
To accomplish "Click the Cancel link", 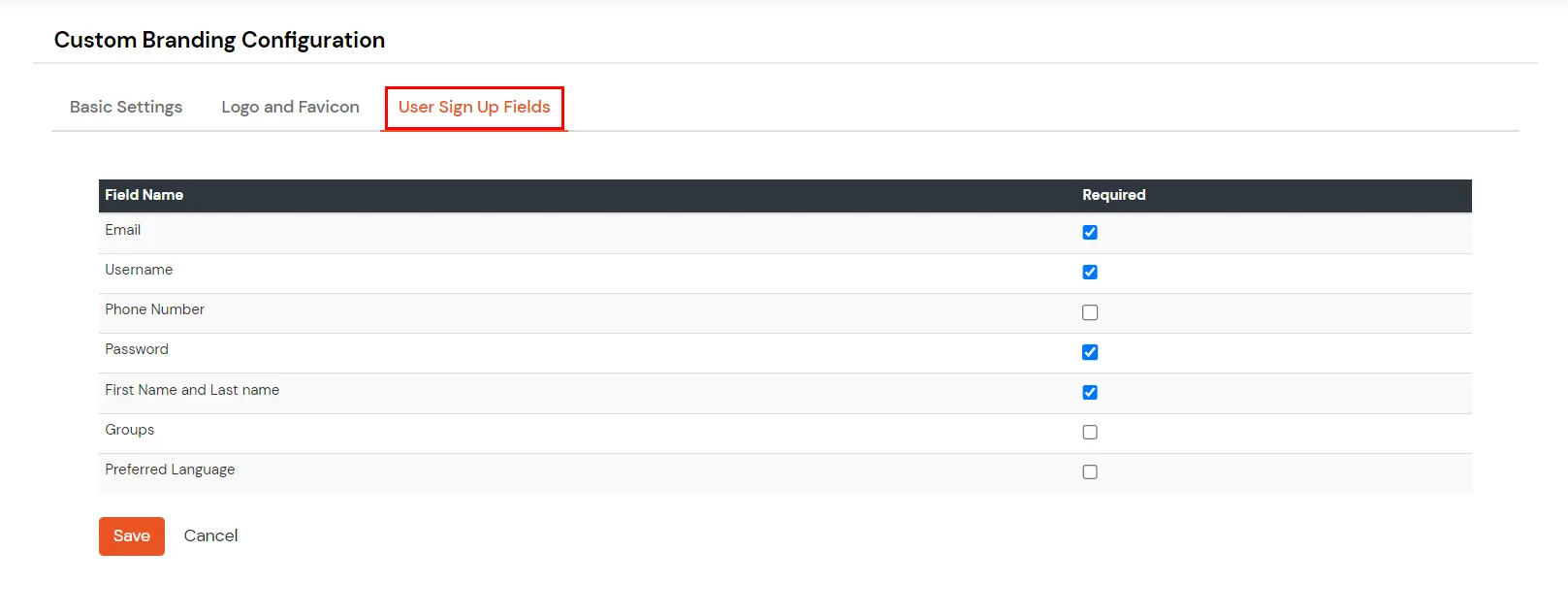I will [210, 535].
